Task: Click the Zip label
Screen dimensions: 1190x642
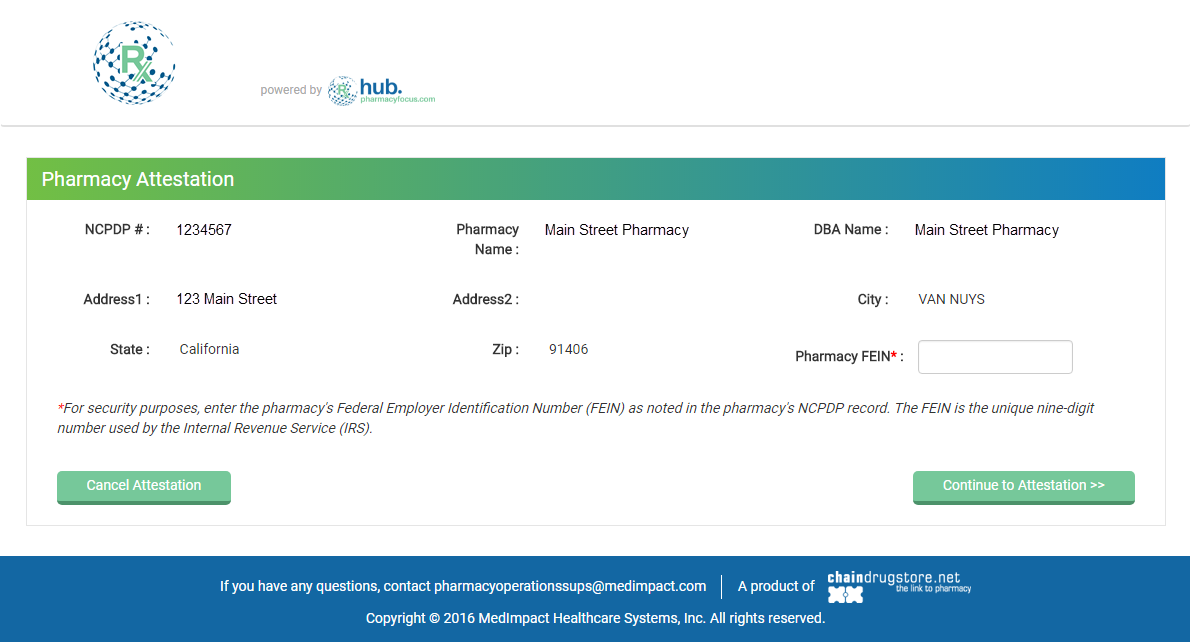Action: coord(505,349)
